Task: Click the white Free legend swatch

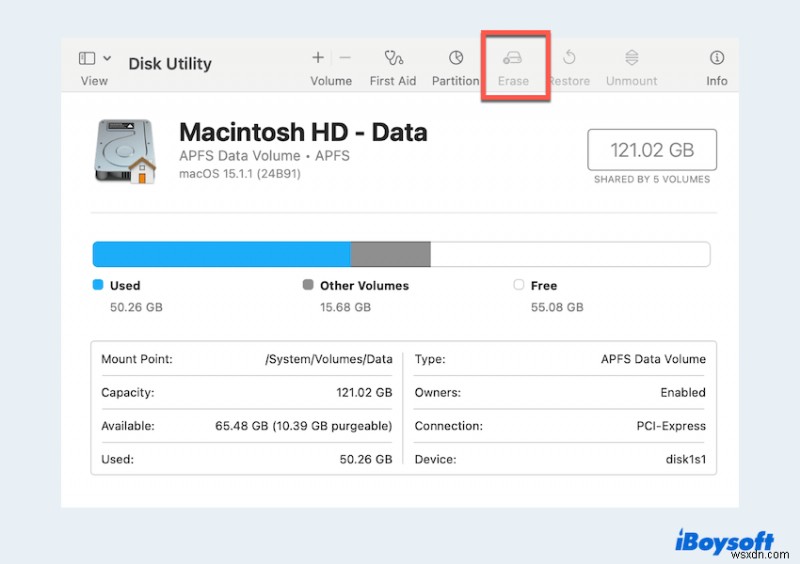Action: pos(519,285)
